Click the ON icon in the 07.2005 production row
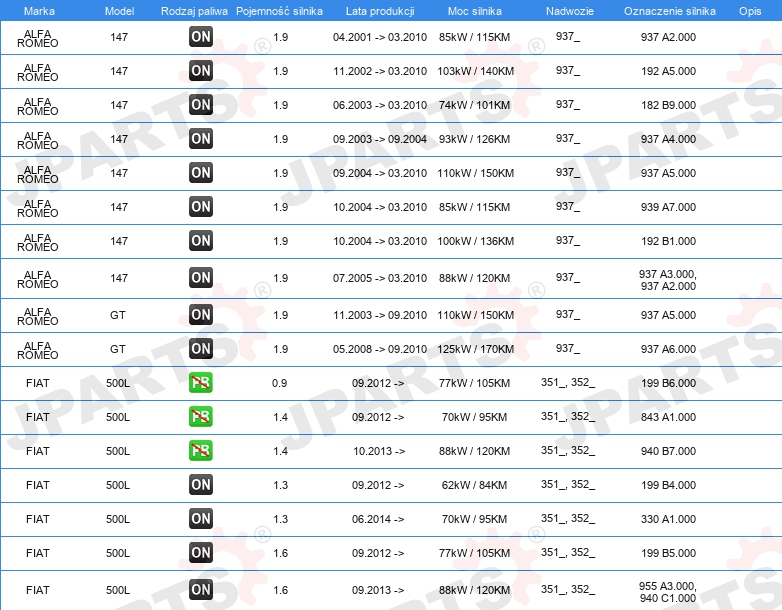Screen dimensions: 782x610 point(201,278)
